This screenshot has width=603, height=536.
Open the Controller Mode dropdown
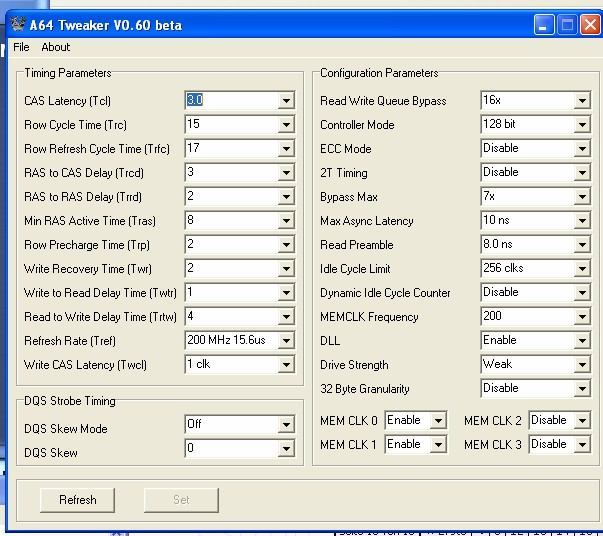582,125
